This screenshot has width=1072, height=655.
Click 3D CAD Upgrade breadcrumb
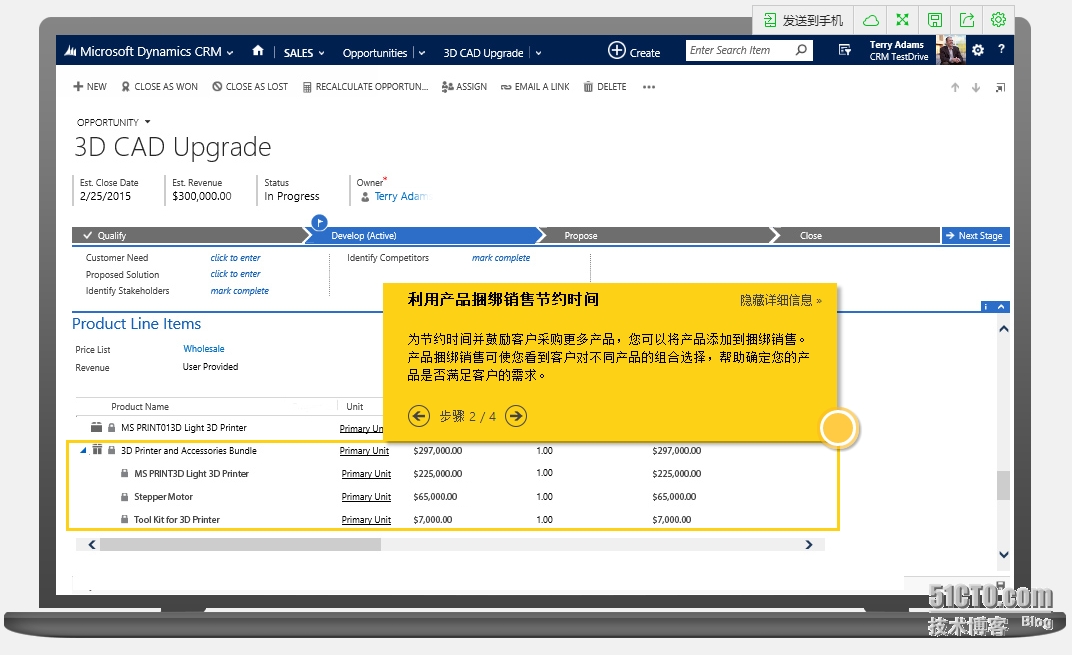(483, 53)
